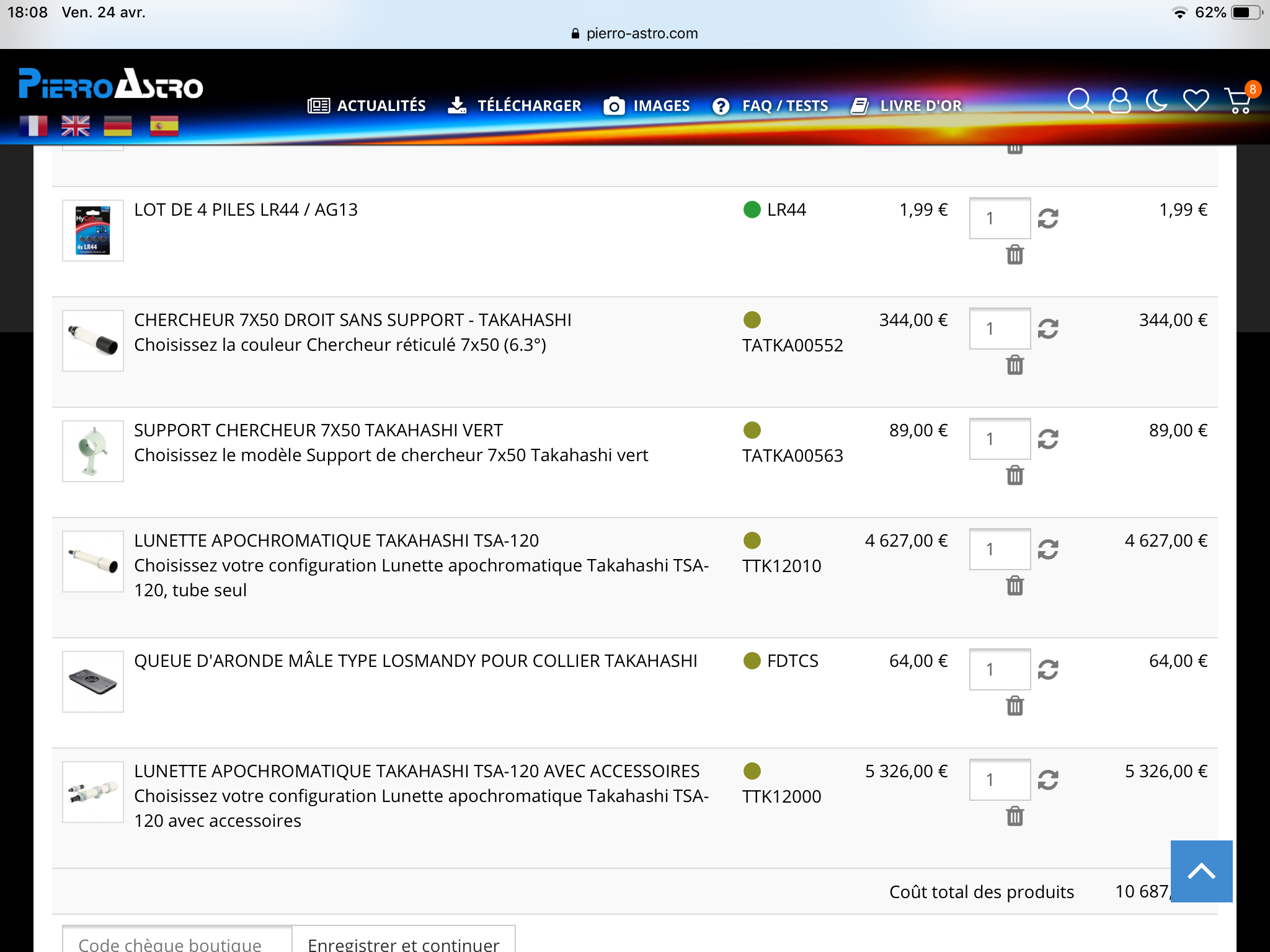The image size is (1270, 952).
Task: Refresh quantity for TSA-120 tube seul
Action: [1048, 549]
